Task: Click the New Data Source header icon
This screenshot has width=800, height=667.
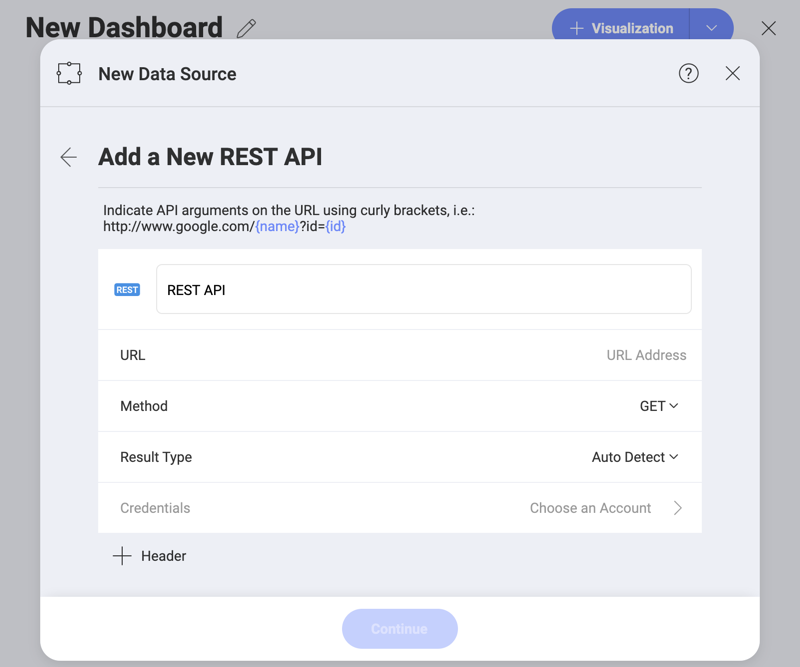Action: tap(69, 73)
